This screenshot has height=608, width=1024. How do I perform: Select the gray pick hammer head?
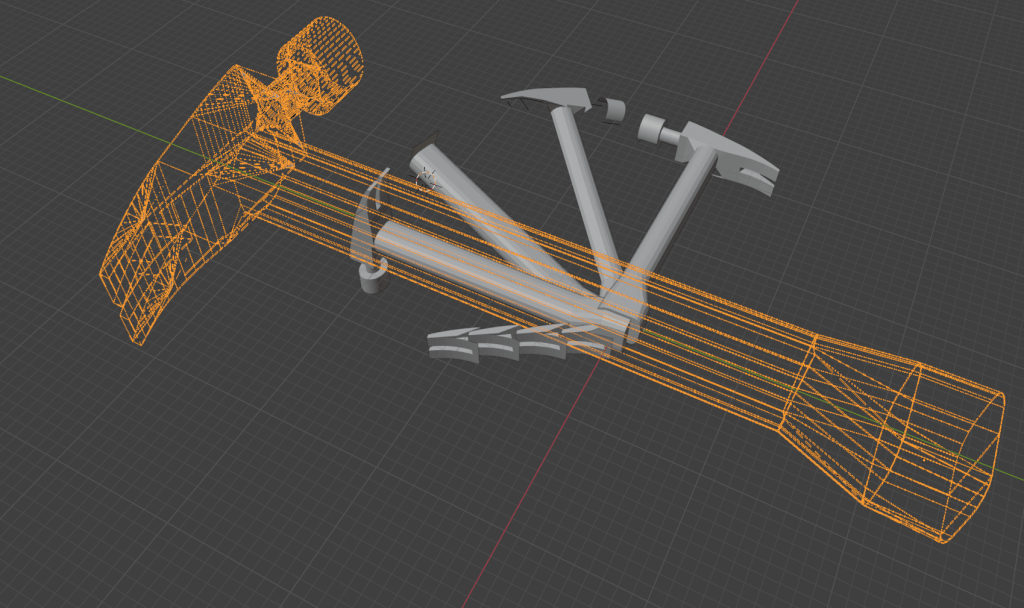[548, 98]
